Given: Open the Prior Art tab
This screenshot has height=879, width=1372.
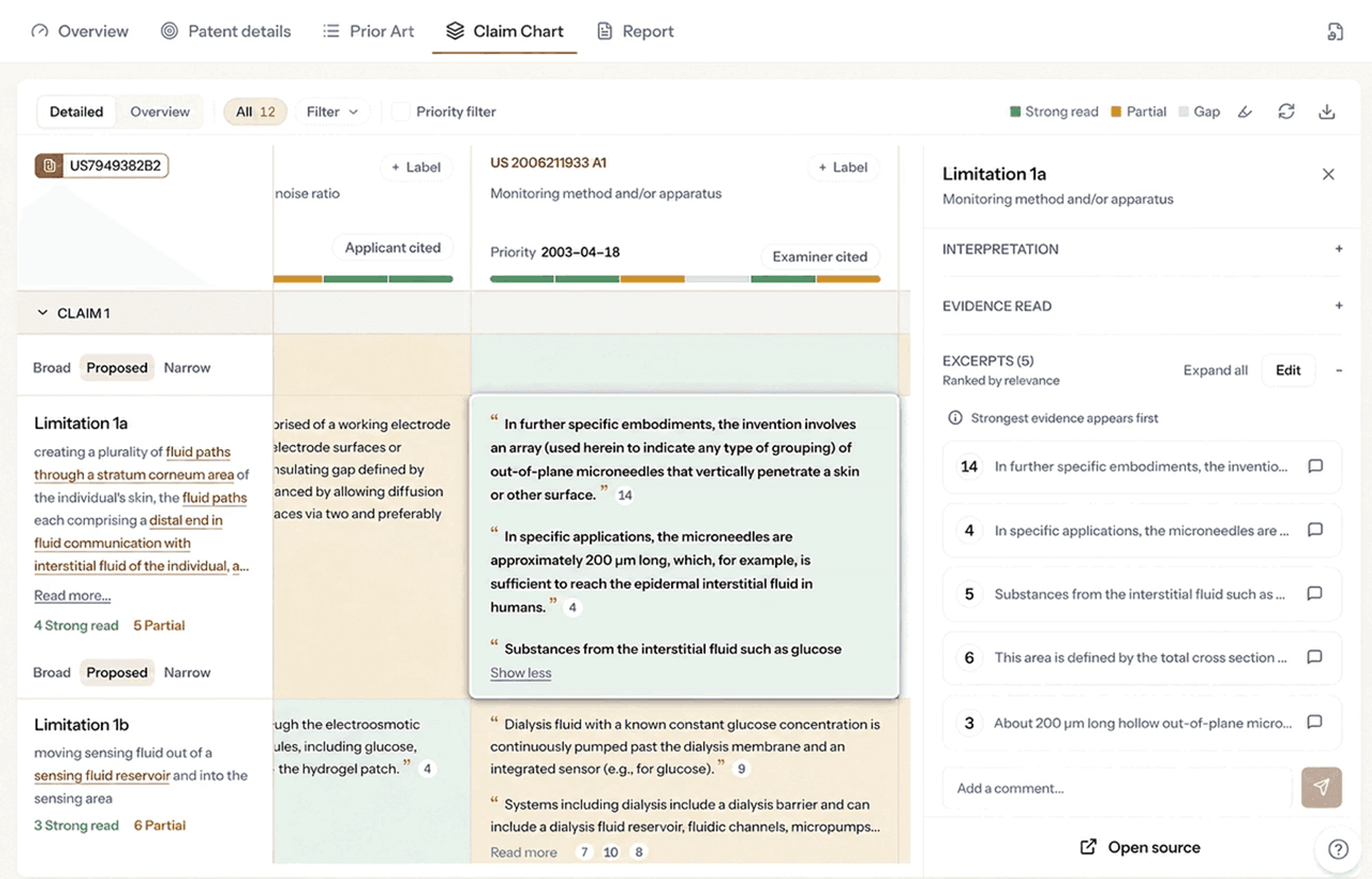Looking at the screenshot, I should 369,31.
